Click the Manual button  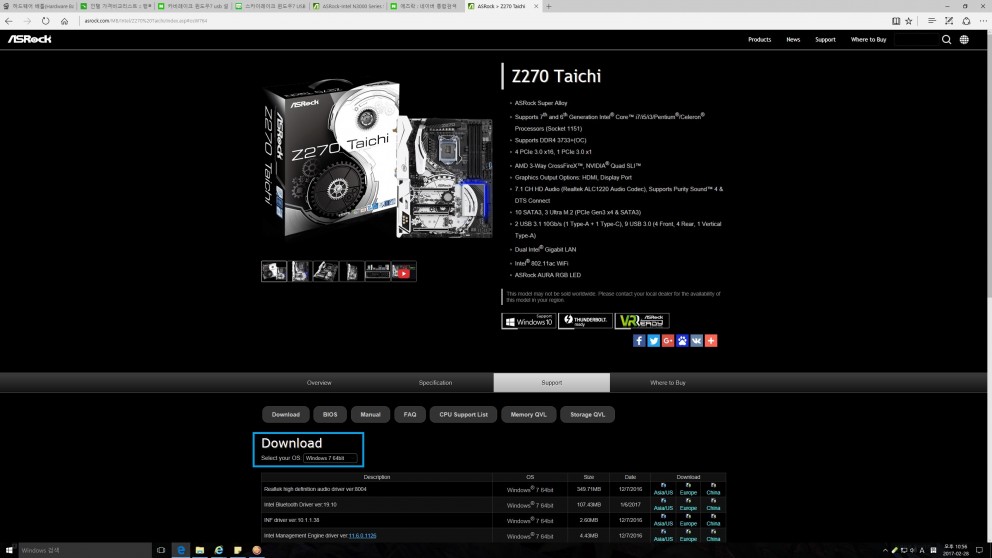point(370,414)
